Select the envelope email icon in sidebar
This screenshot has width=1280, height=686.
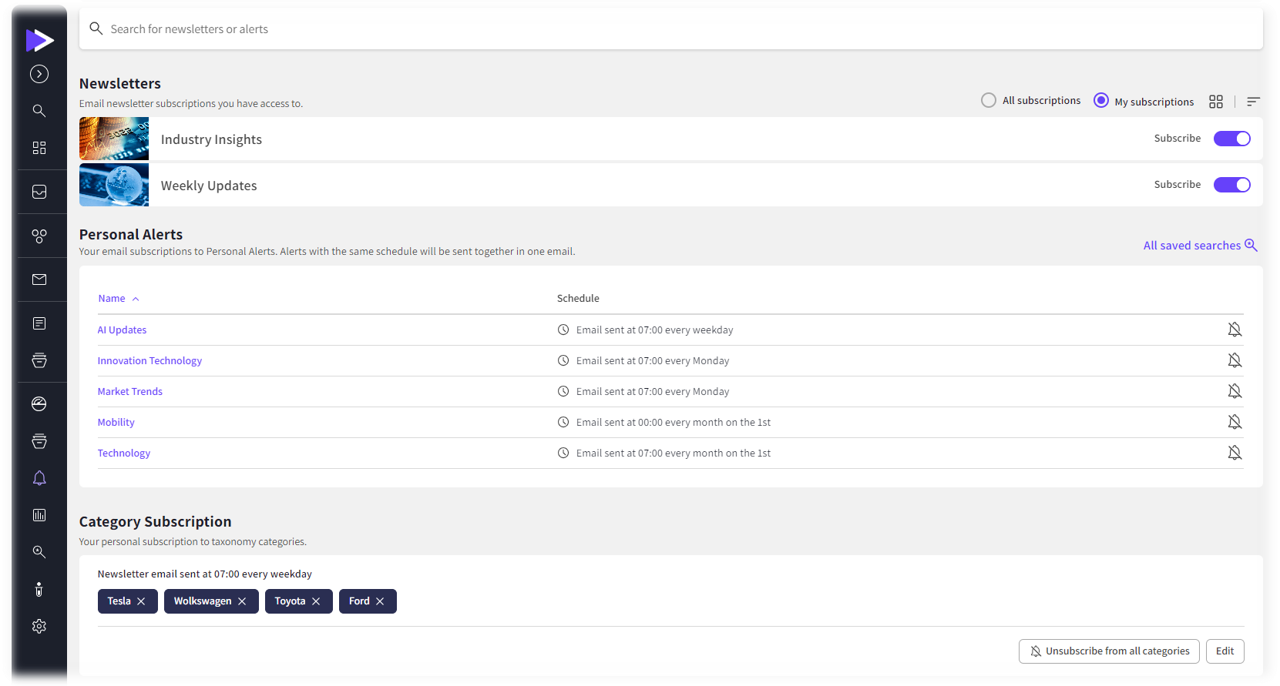39,279
